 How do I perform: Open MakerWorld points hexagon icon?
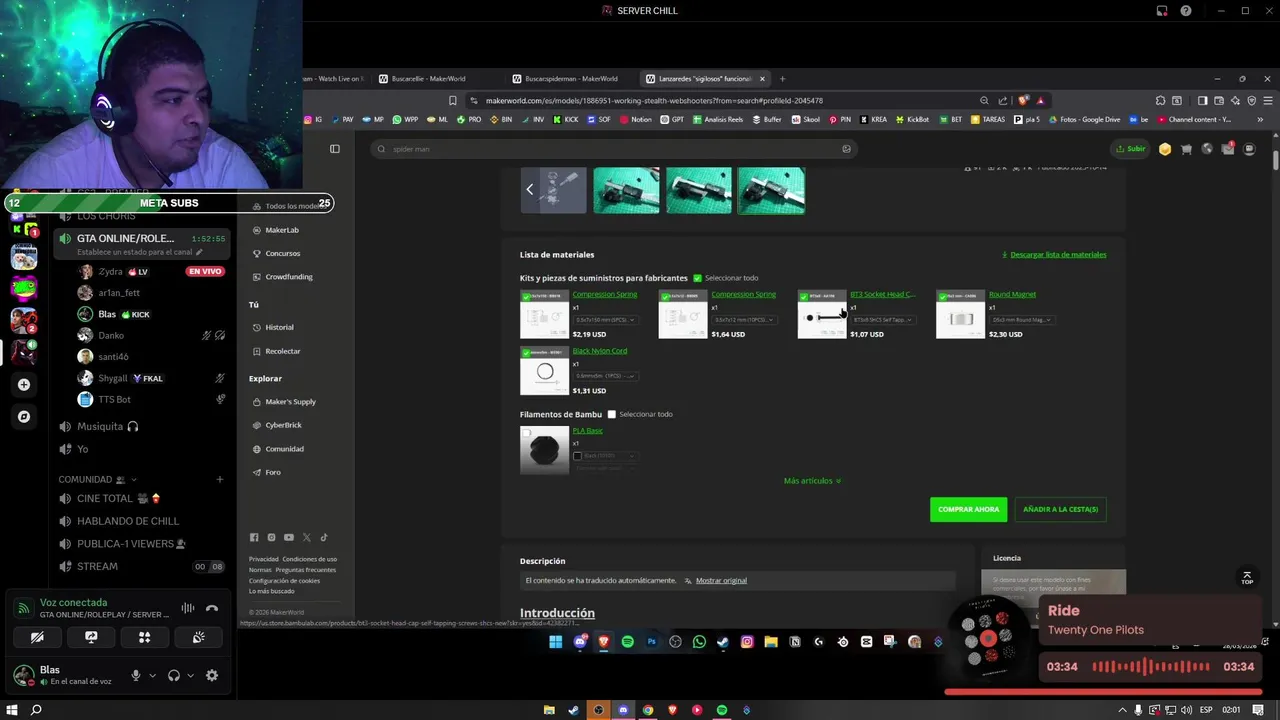coord(1165,149)
